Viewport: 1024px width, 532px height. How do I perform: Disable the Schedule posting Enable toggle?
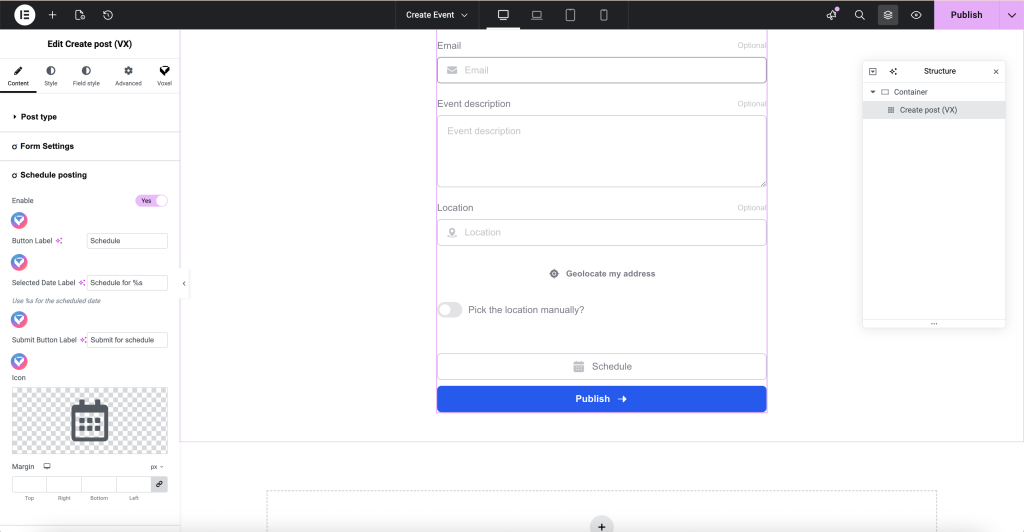151,201
